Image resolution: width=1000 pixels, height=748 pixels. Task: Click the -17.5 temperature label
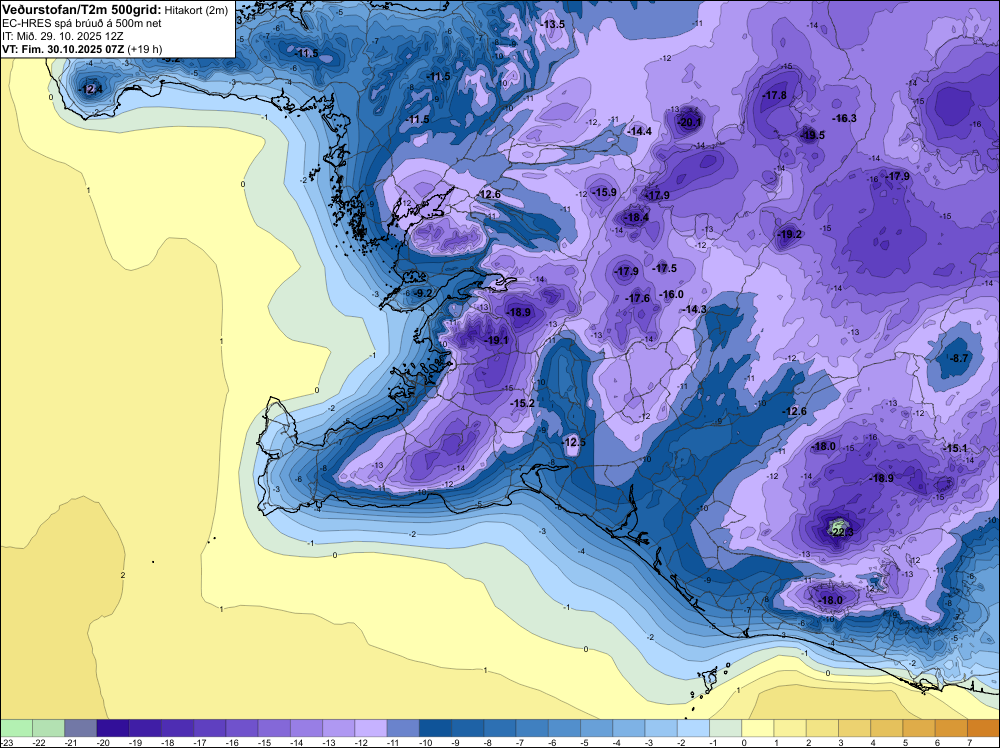[665, 268]
